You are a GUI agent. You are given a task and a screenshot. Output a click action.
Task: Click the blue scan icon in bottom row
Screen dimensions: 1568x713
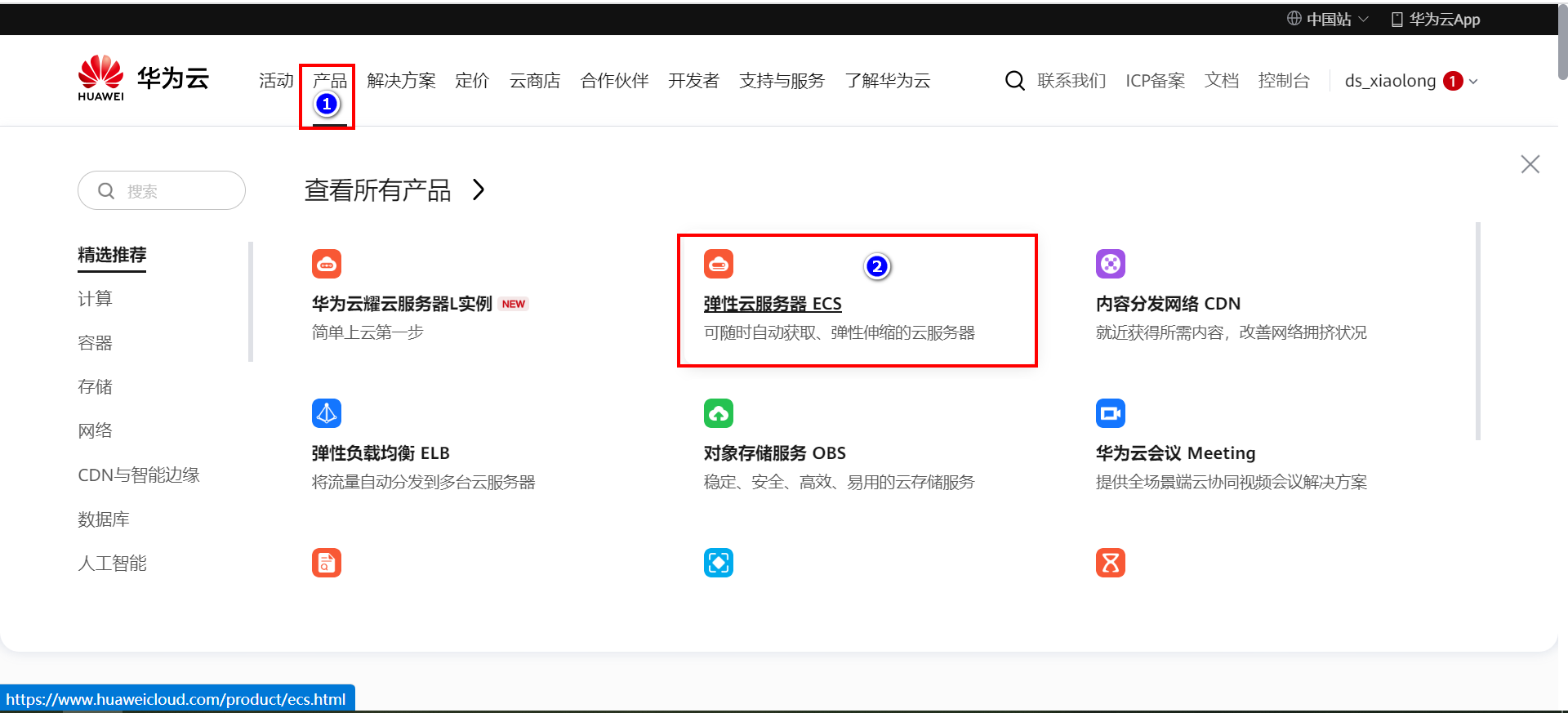719,563
